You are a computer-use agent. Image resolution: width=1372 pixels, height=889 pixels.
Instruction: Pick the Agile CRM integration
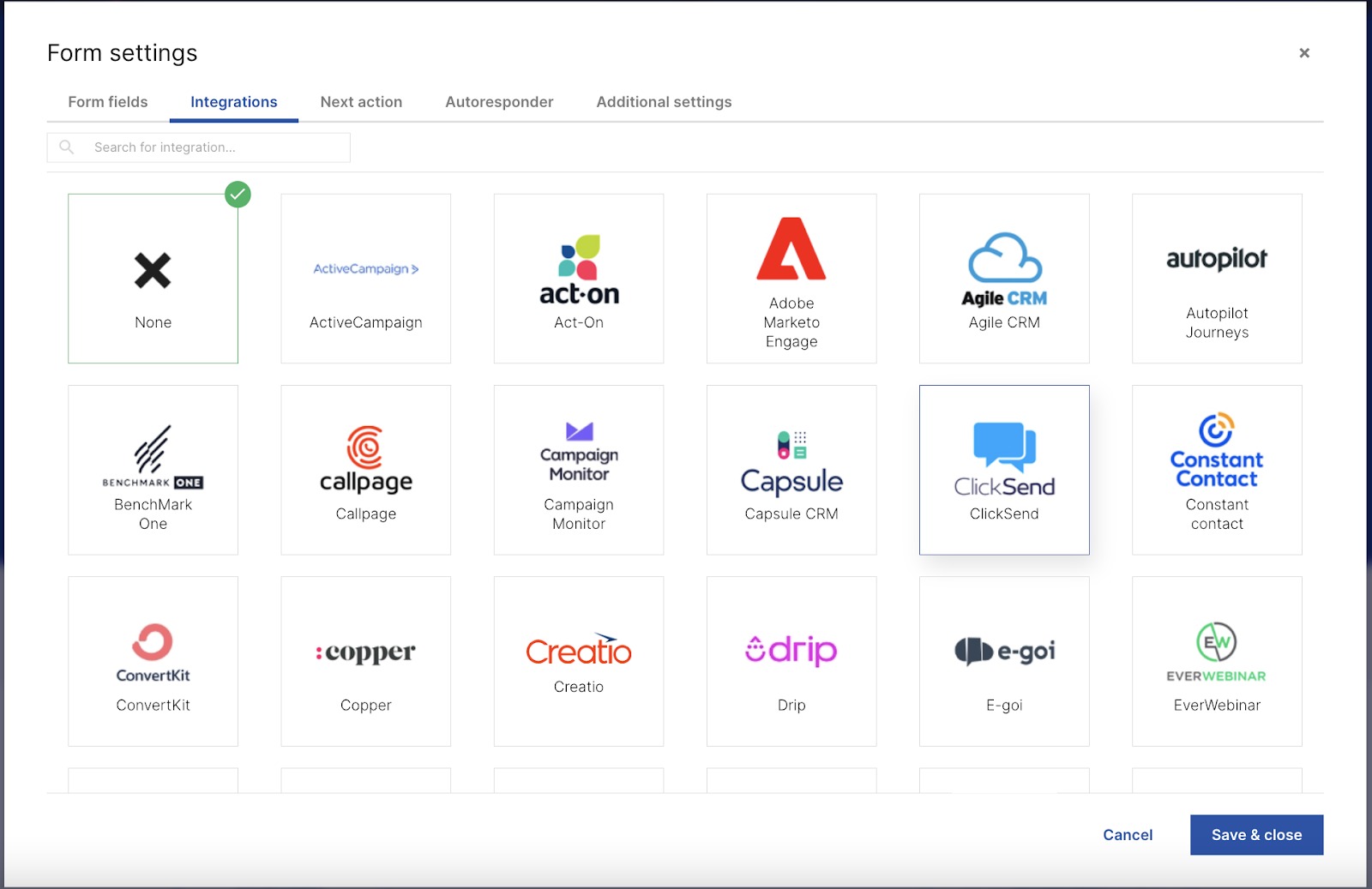[1003, 279]
